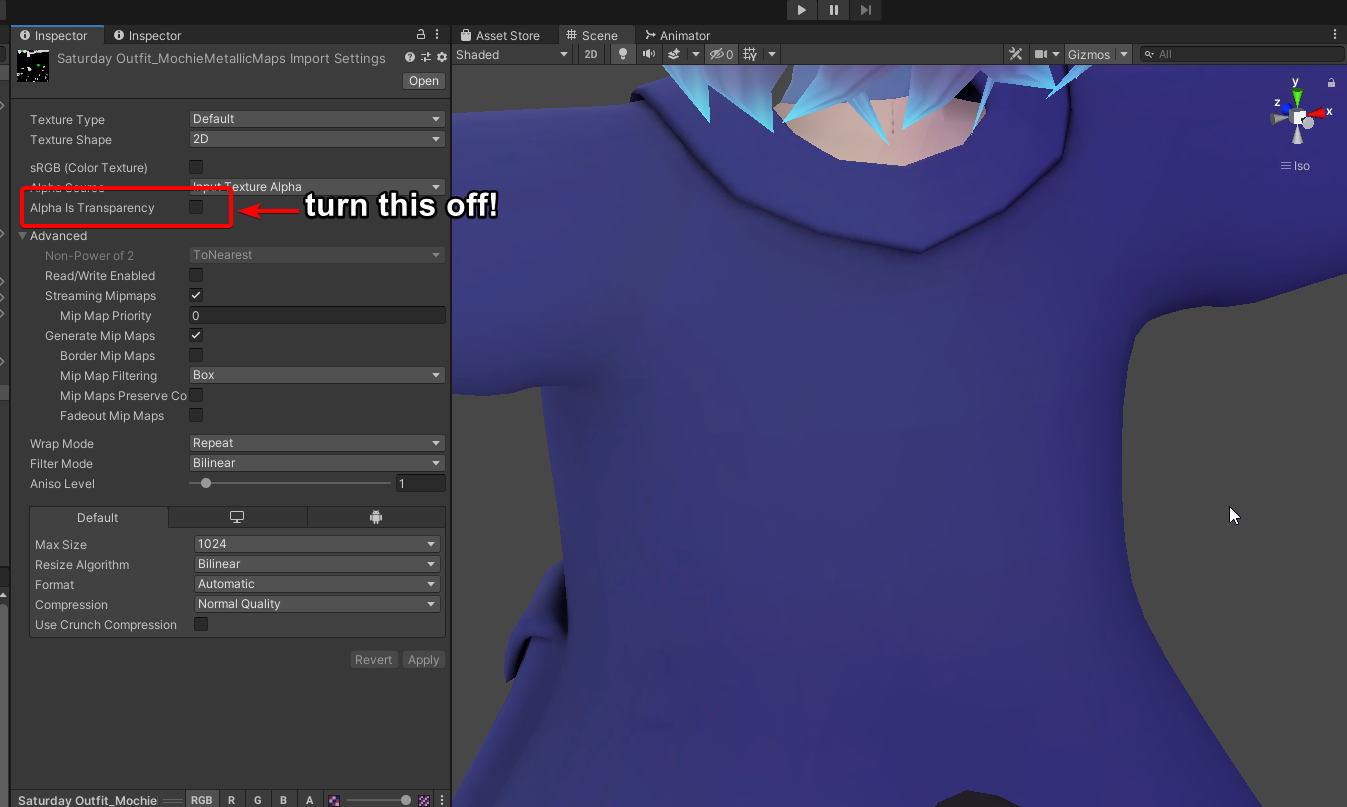
Task: Click the component tools wrench icon
Action: click(1016, 54)
